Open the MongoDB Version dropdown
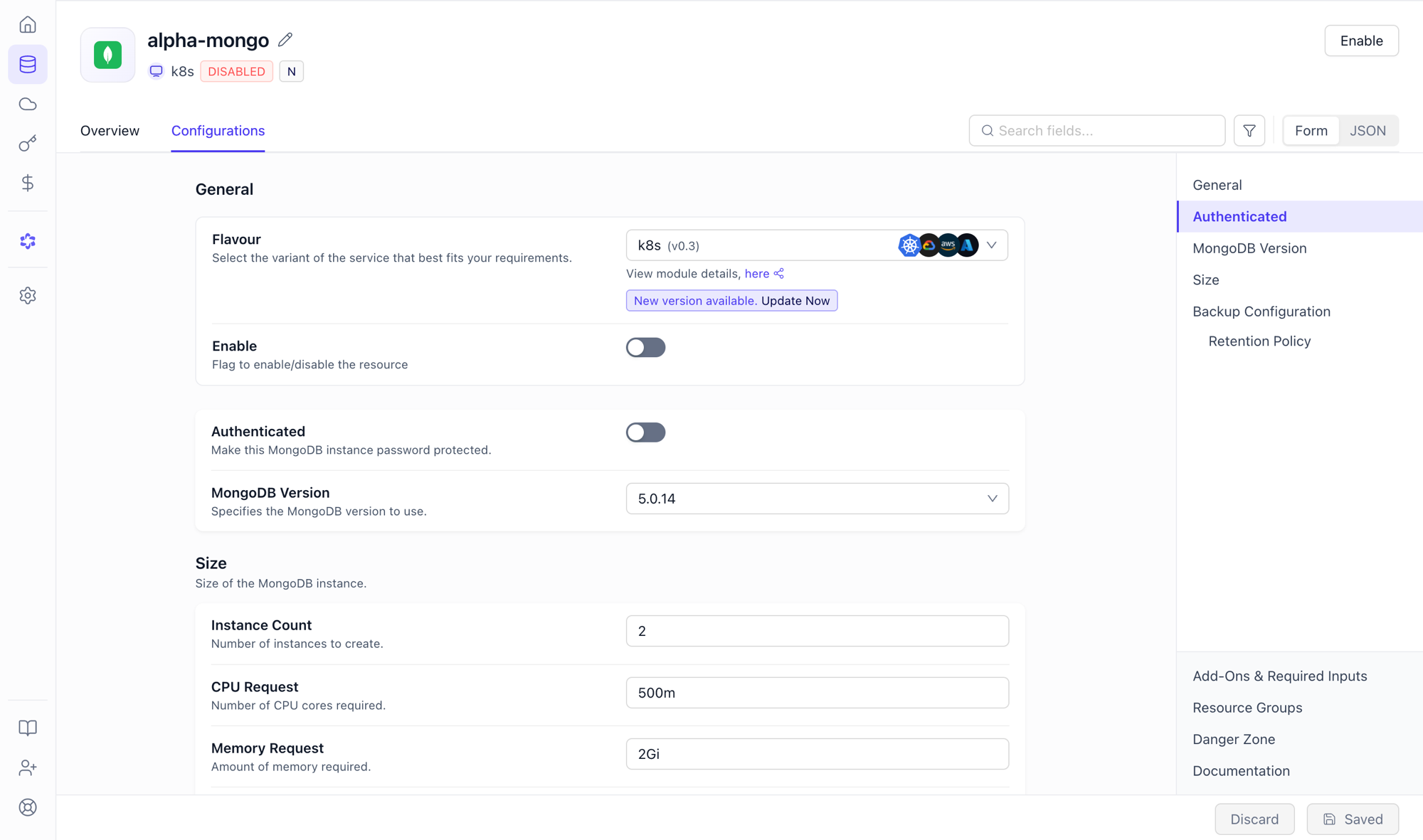Image resolution: width=1423 pixels, height=840 pixels. (x=817, y=499)
